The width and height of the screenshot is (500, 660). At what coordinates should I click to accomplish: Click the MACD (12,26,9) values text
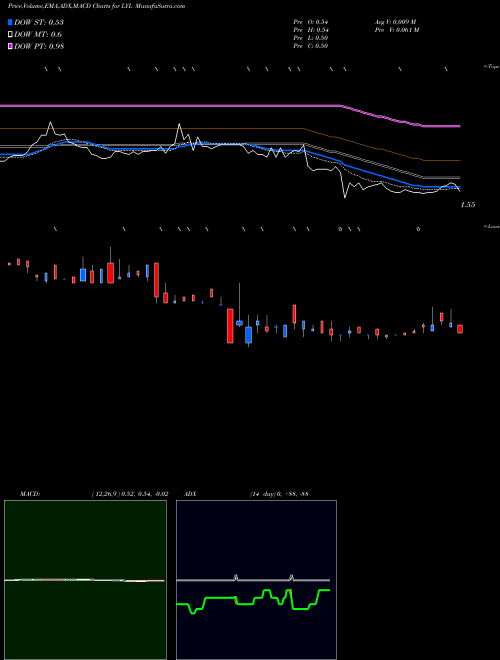tap(130, 493)
